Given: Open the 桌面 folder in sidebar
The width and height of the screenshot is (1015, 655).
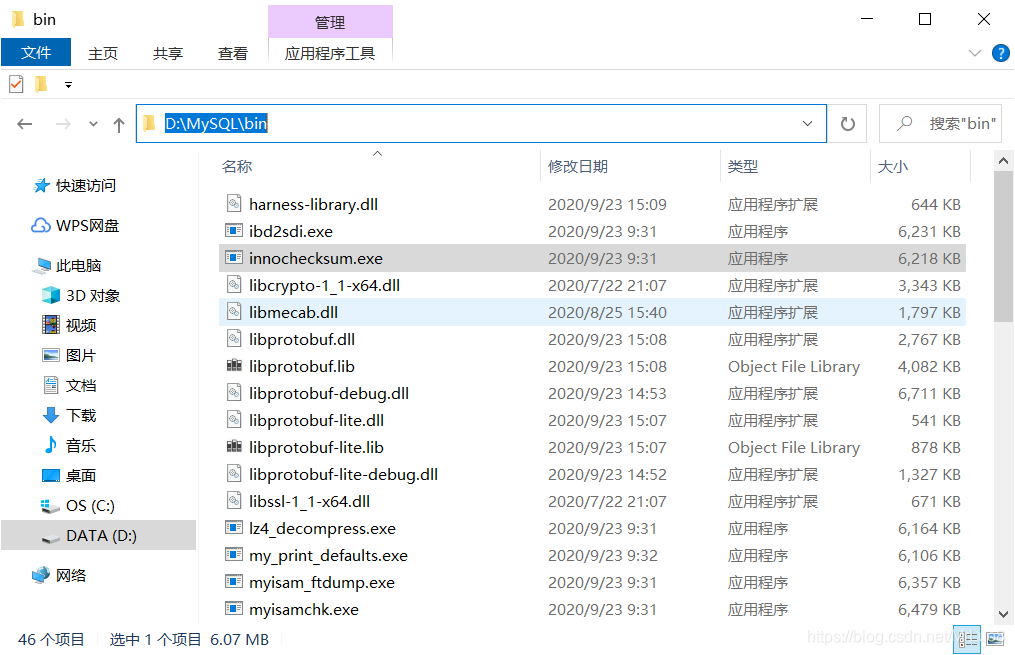Looking at the screenshot, I should tap(69, 475).
